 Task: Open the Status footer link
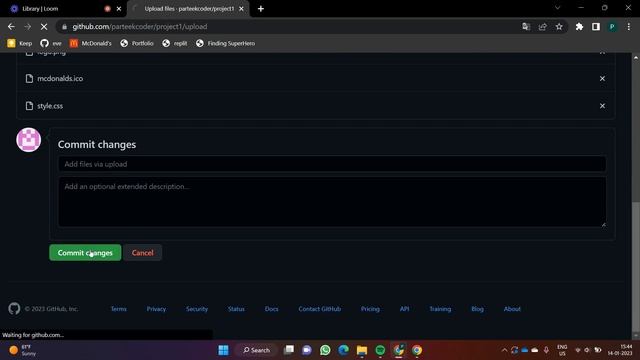click(236, 309)
